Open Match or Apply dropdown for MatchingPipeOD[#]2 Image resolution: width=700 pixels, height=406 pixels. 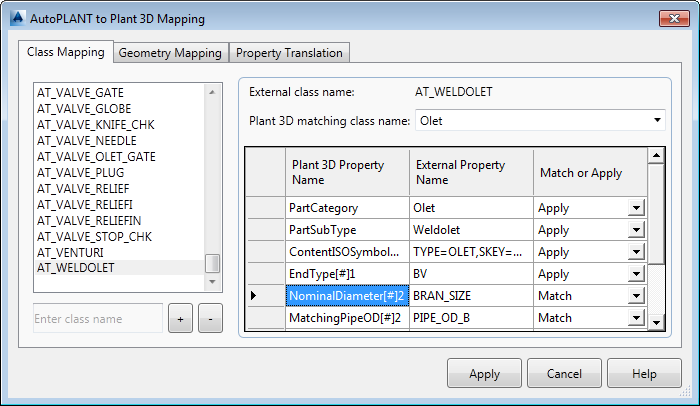click(x=636, y=318)
